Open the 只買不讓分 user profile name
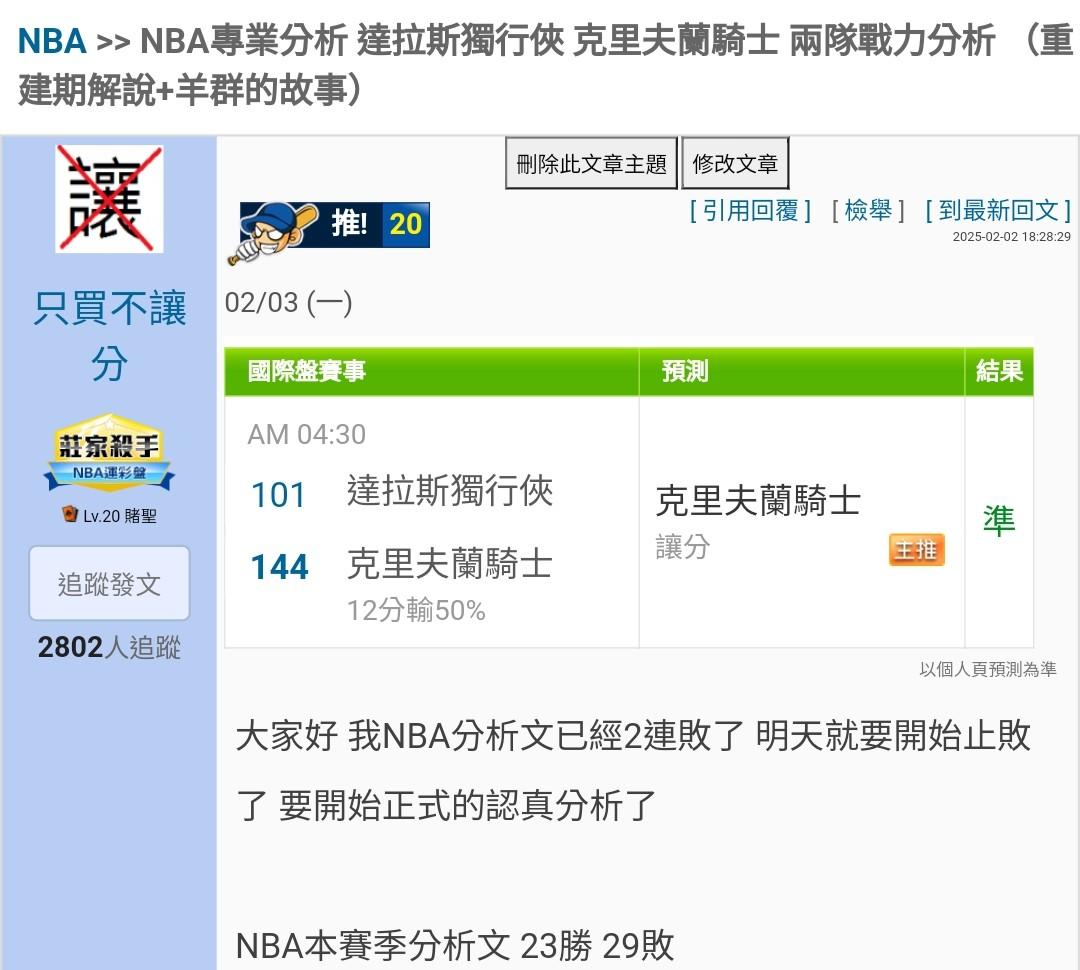Screen dimensions: 1080x970 (110, 335)
